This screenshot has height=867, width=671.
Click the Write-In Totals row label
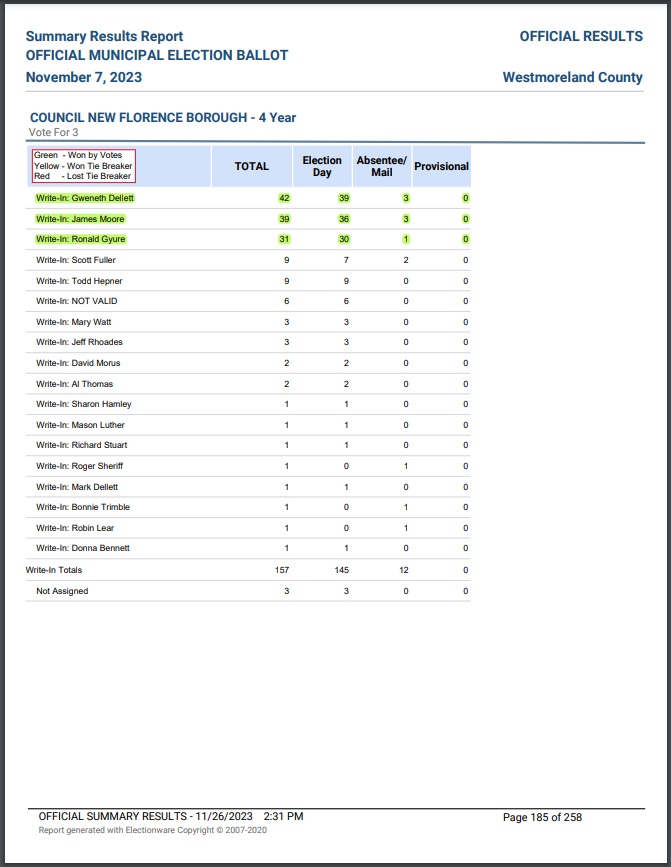point(54,570)
